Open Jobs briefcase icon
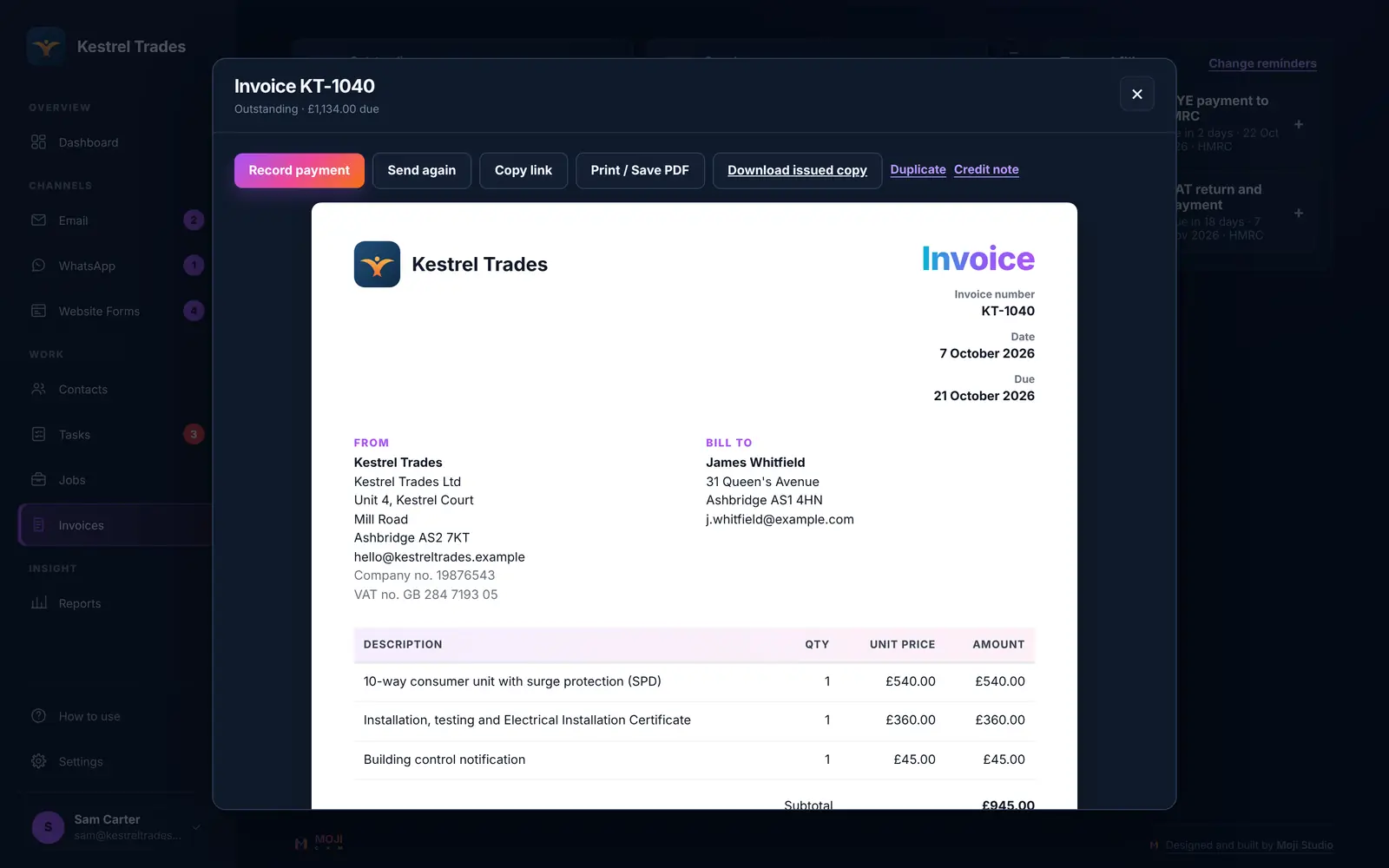 38,479
